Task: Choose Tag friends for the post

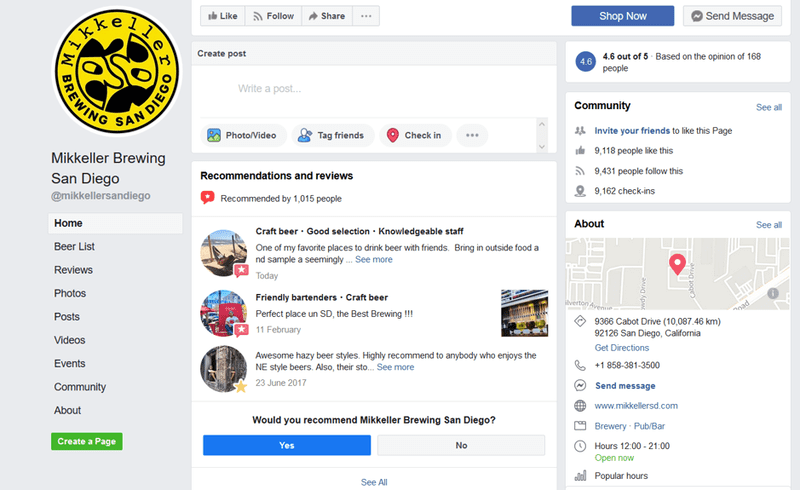Action: [332, 135]
